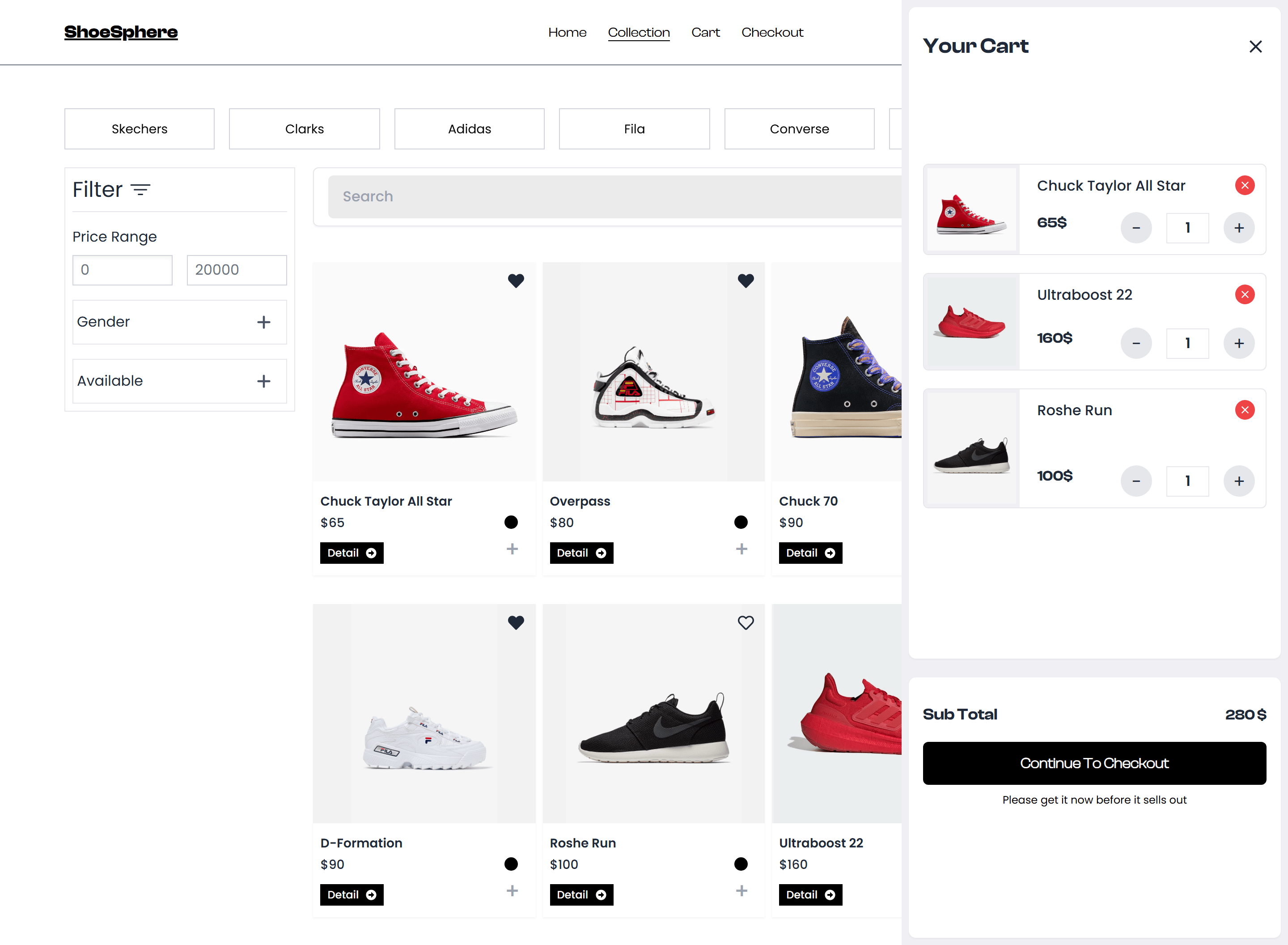Expand the Gender filter
This screenshot has height=945, width=1288.
click(179, 322)
